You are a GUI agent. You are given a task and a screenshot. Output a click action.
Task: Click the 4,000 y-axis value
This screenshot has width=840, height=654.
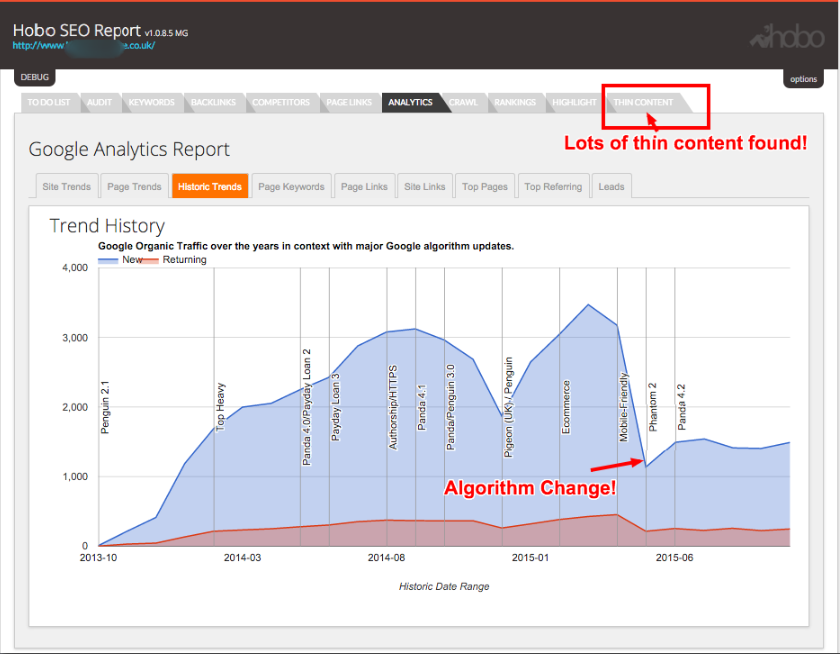tap(75, 268)
